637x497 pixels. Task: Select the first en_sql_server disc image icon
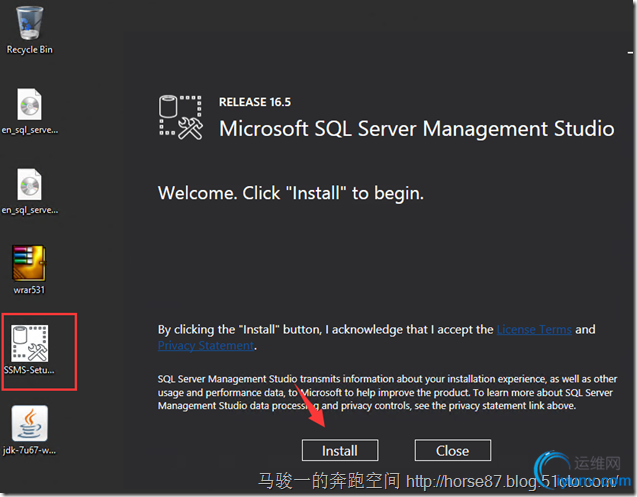[29, 106]
